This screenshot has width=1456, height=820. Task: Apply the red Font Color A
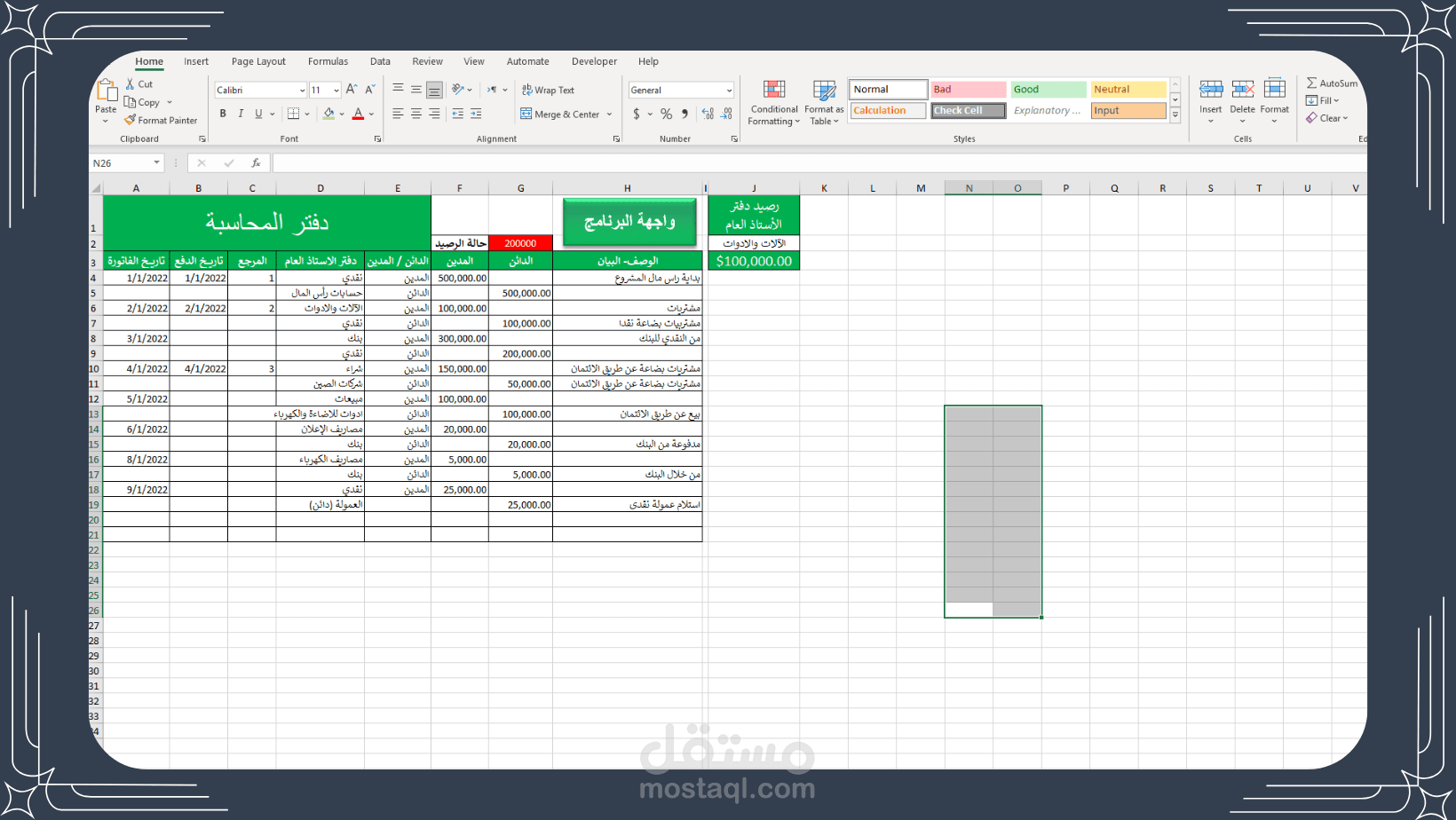coord(358,114)
